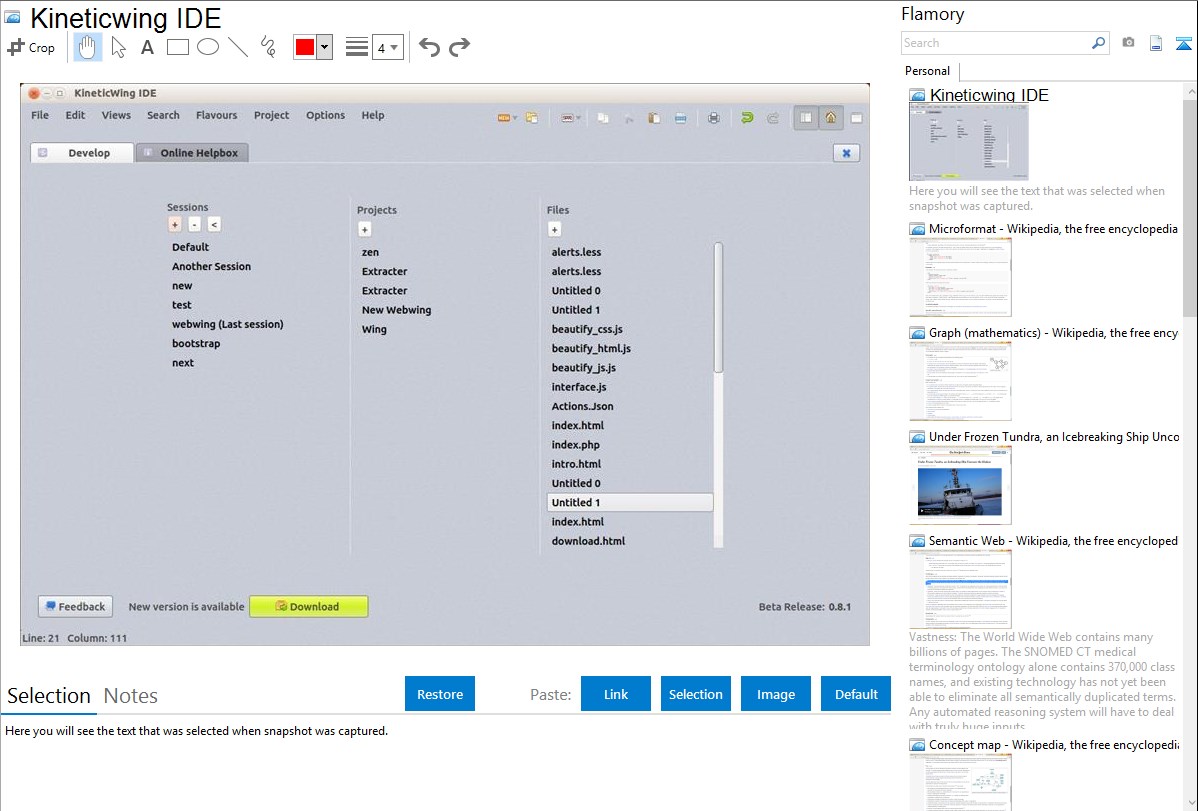Select the 'download.html' file
The width and height of the screenshot is (1198, 811).
point(588,541)
